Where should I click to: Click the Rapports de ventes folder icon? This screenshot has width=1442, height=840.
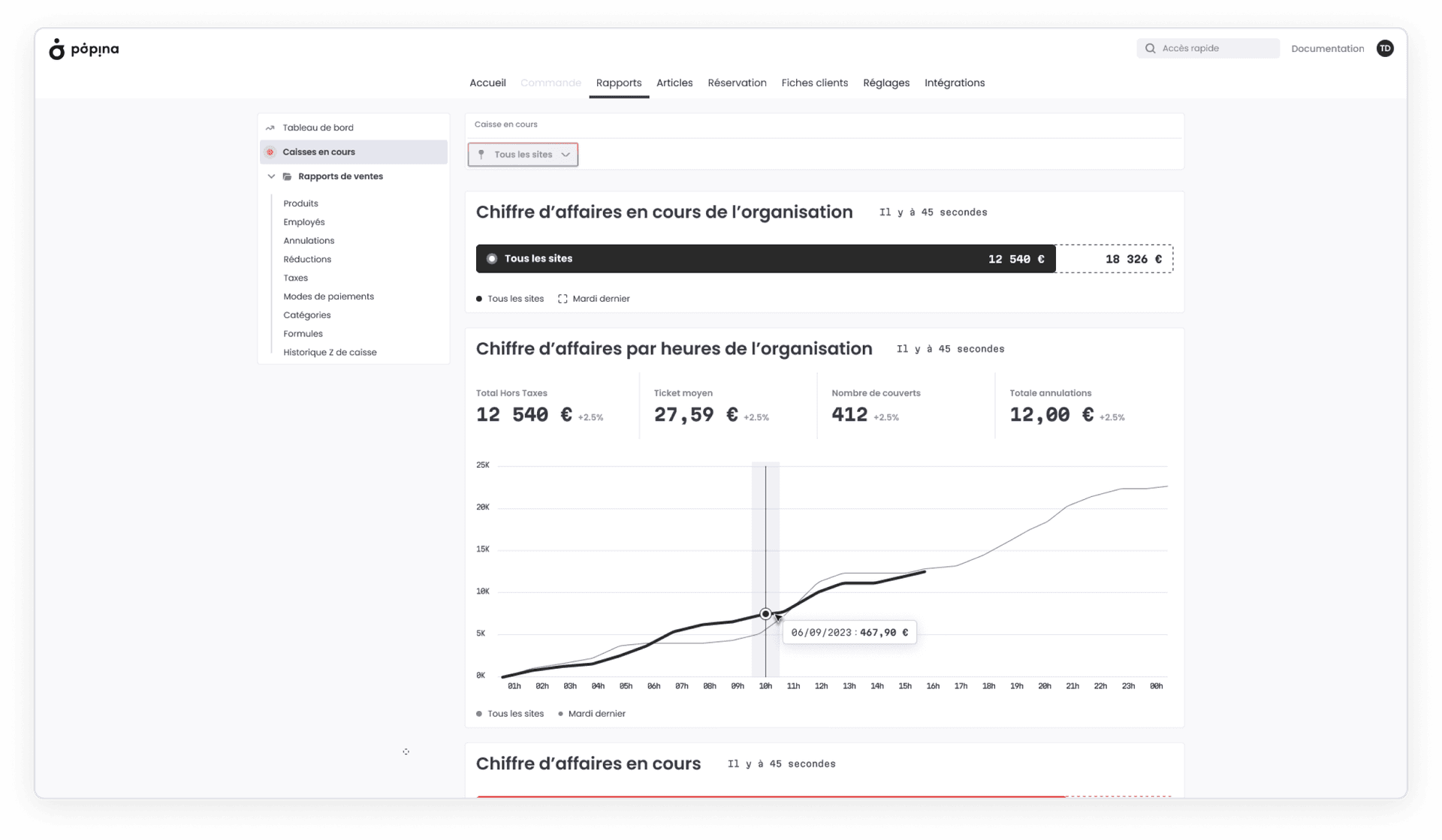pos(287,176)
